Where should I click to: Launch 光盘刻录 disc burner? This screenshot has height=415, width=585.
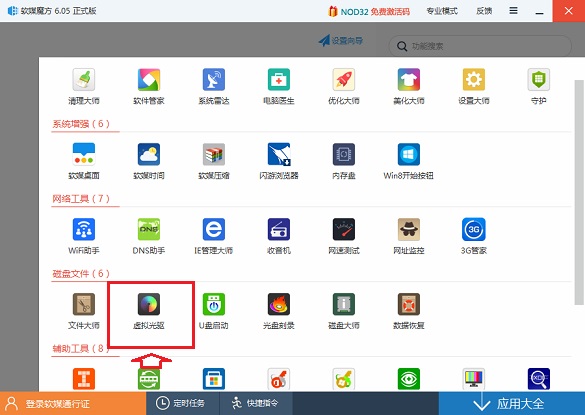point(279,311)
